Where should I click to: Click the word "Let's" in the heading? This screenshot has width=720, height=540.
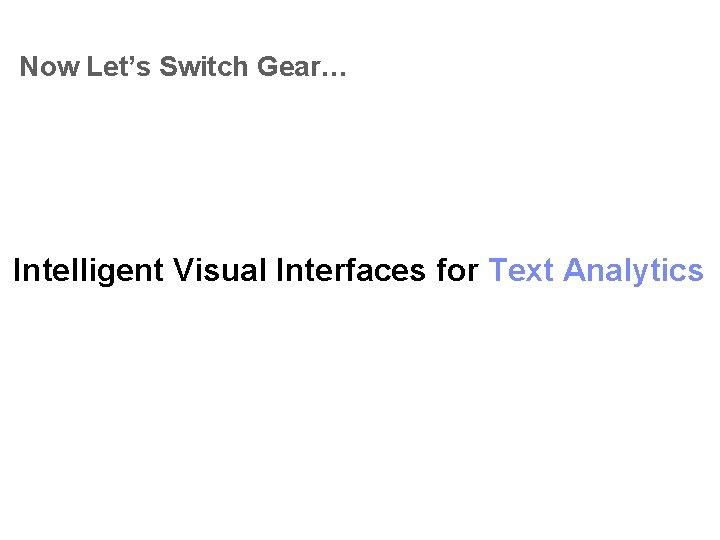pos(118,67)
